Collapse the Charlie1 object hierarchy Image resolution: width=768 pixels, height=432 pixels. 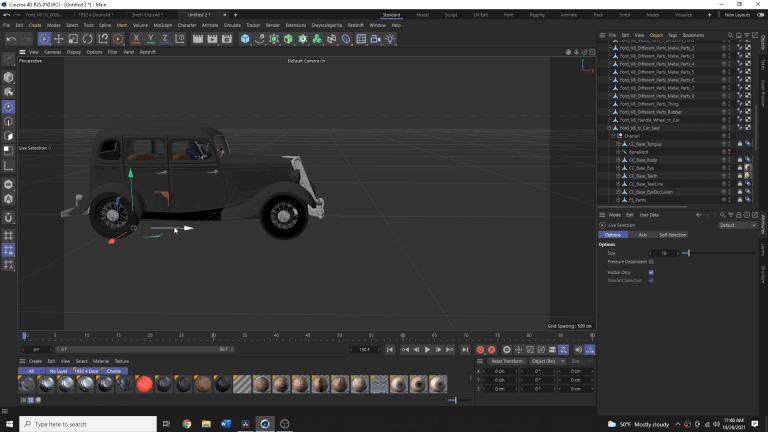pos(614,136)
